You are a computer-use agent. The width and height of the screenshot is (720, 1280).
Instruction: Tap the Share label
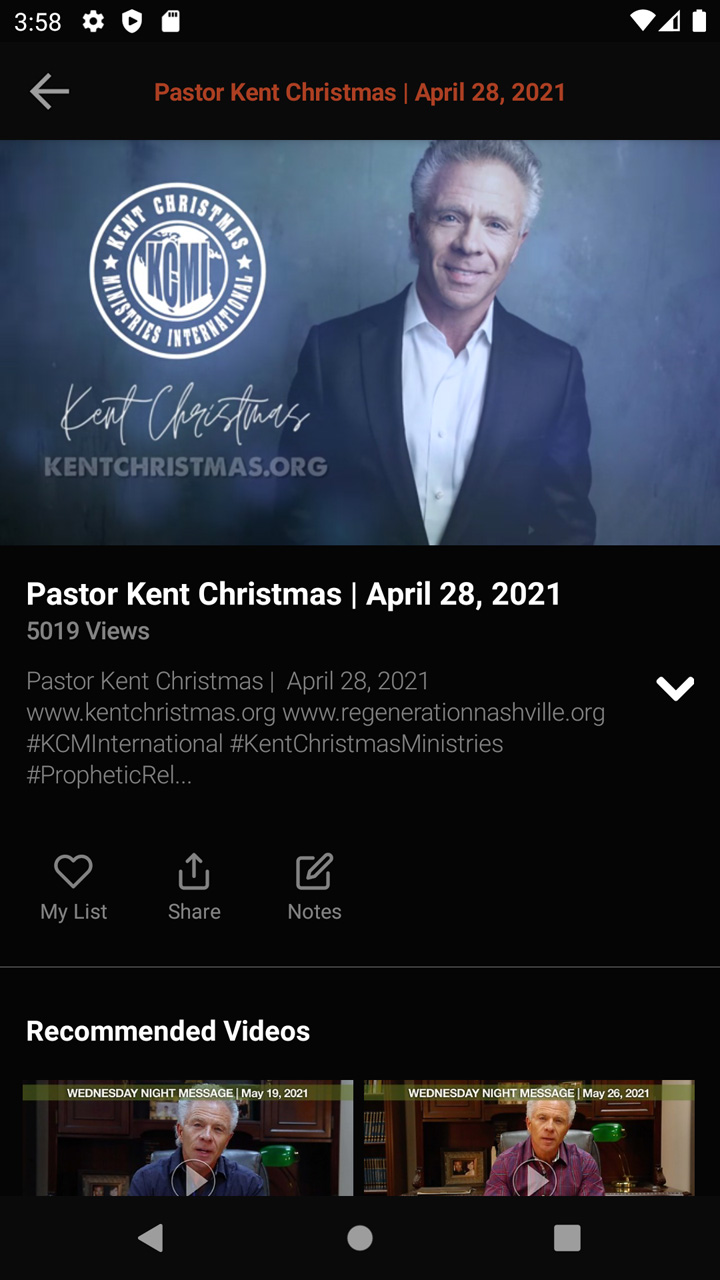194,911
